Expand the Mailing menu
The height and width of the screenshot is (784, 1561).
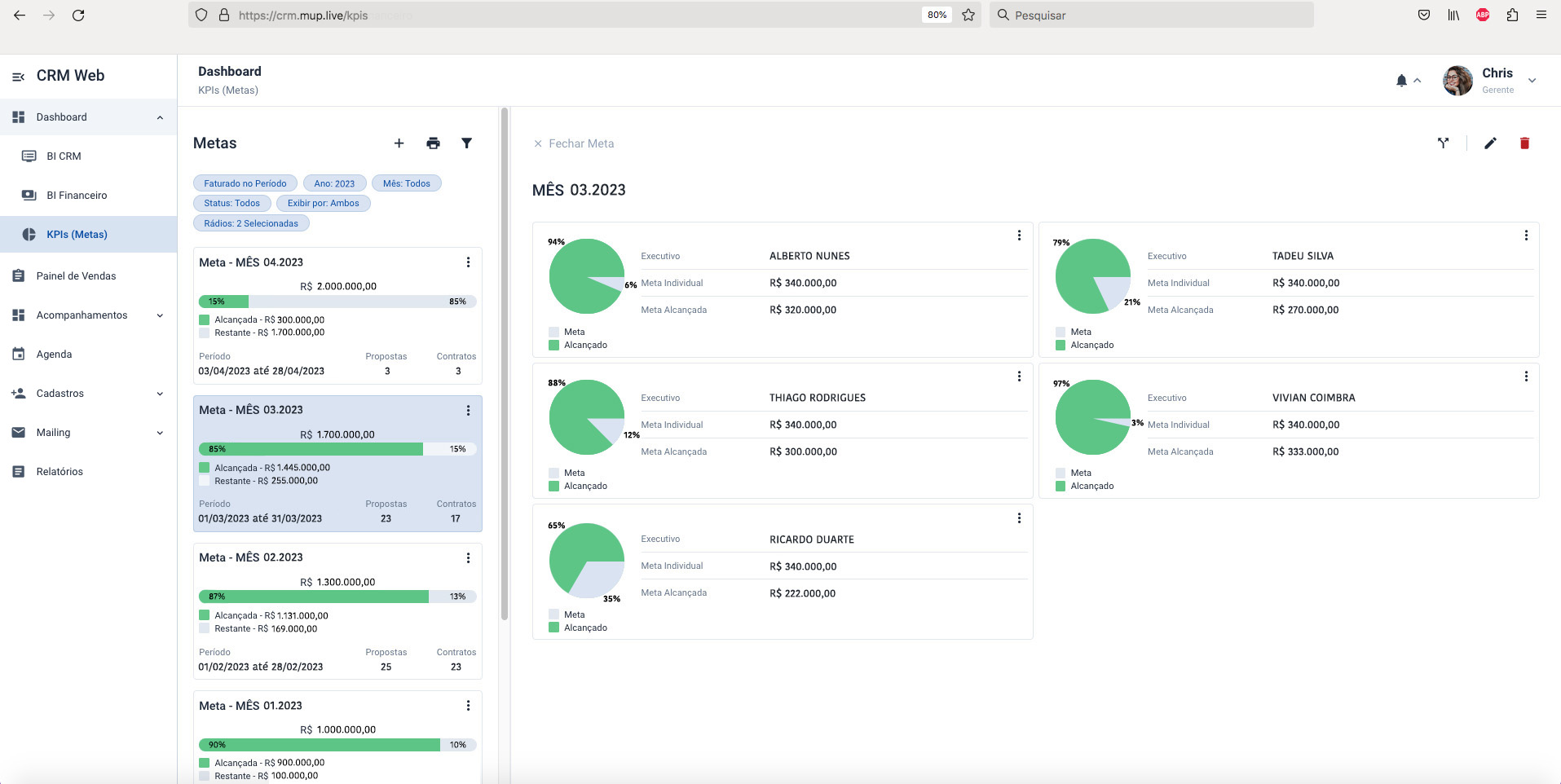pyautogui.click(x=160, y=433)
